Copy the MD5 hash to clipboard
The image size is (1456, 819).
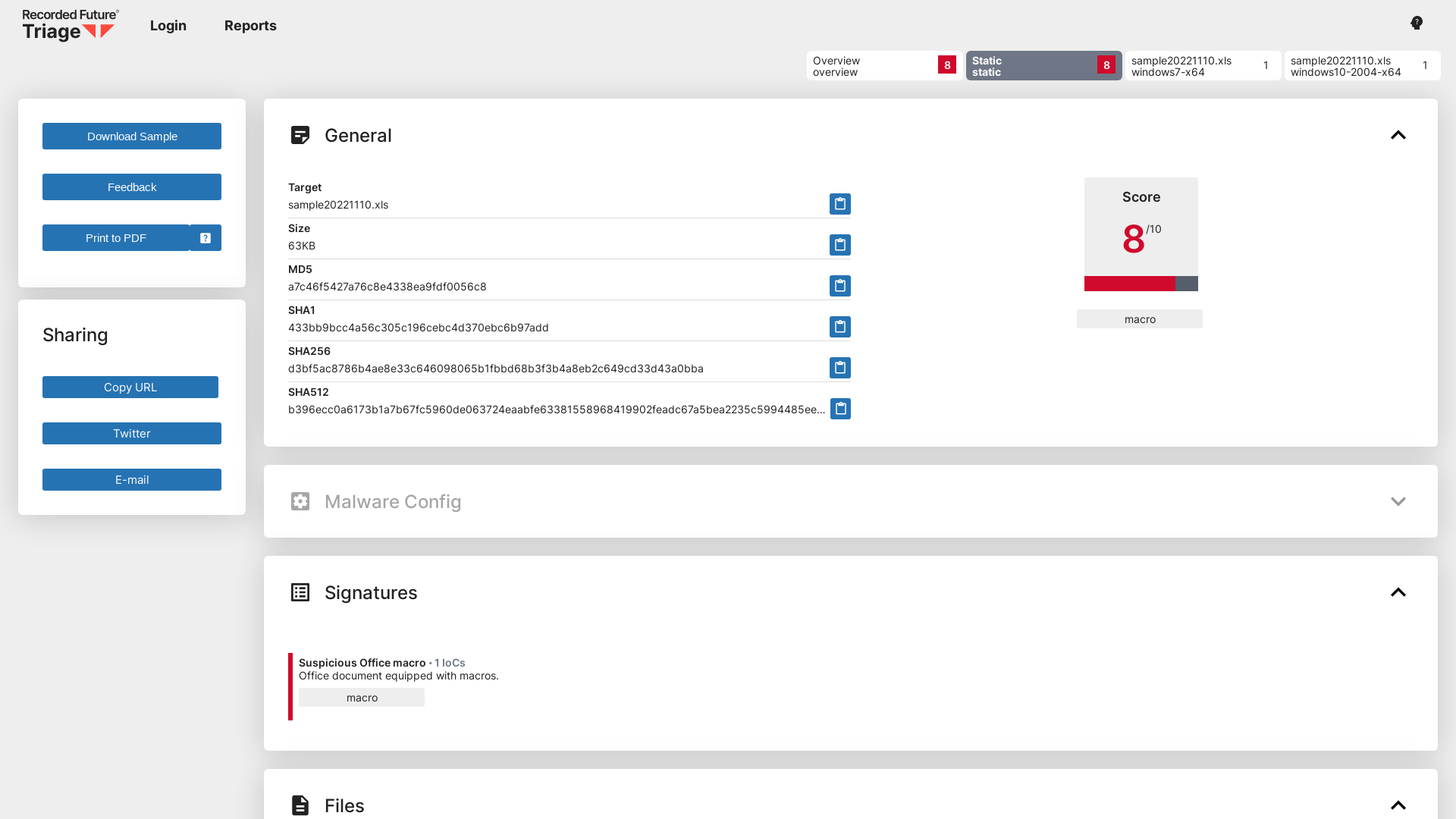839,286
